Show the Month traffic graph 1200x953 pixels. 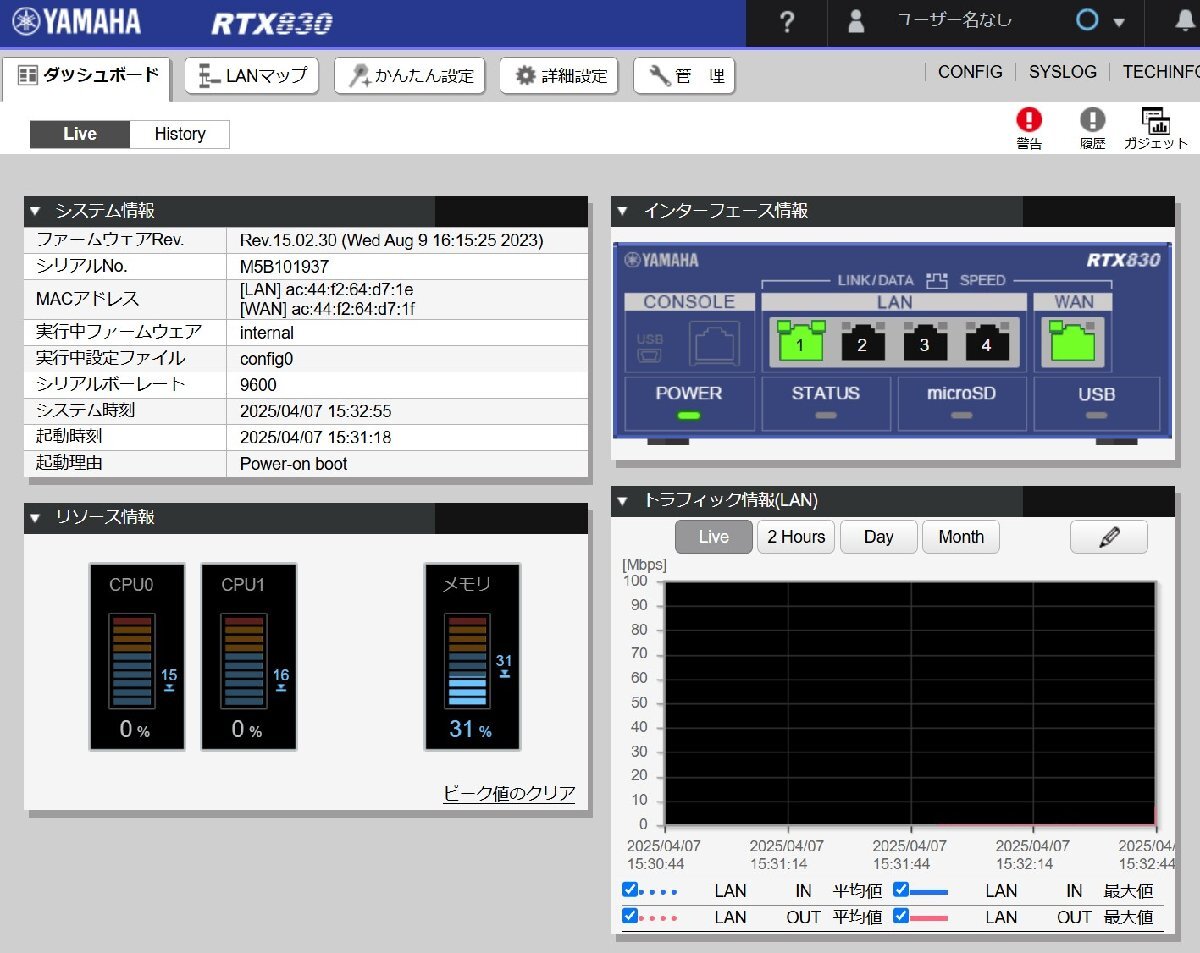pos(961,537)
